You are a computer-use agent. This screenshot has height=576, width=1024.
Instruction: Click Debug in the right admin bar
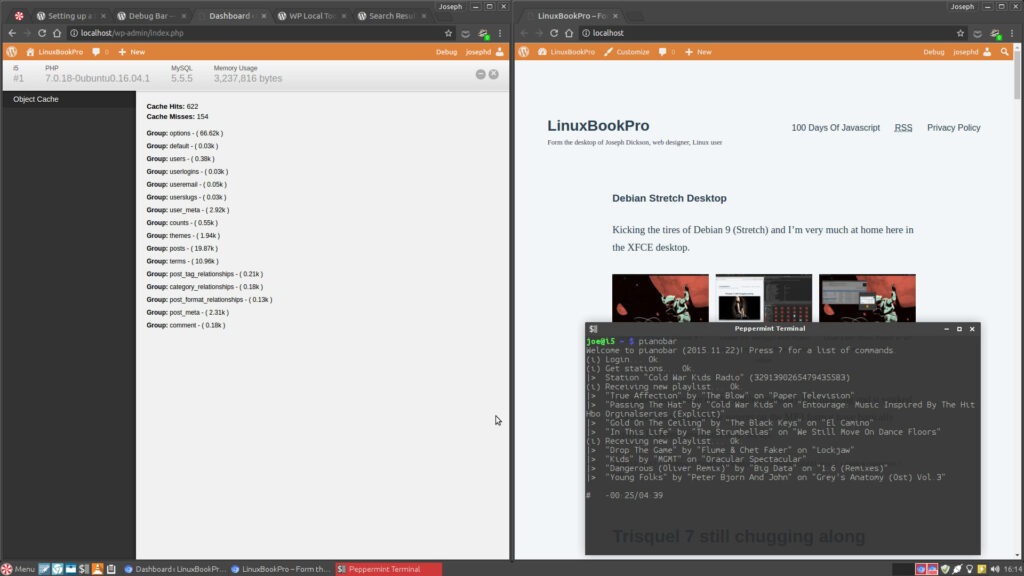pyautogui.click(x=933, y=52)
